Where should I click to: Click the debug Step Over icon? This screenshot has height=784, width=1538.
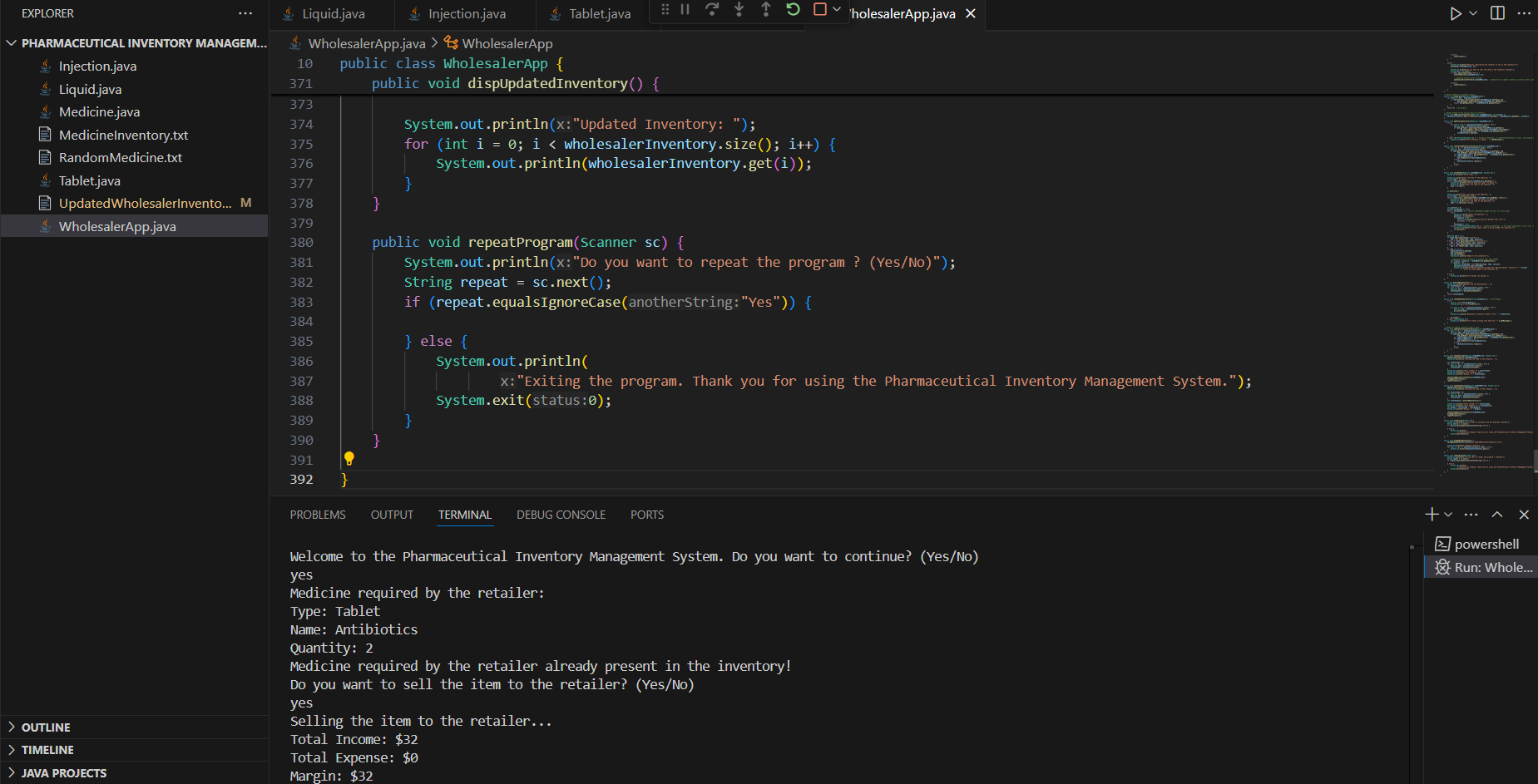(712, 10)
